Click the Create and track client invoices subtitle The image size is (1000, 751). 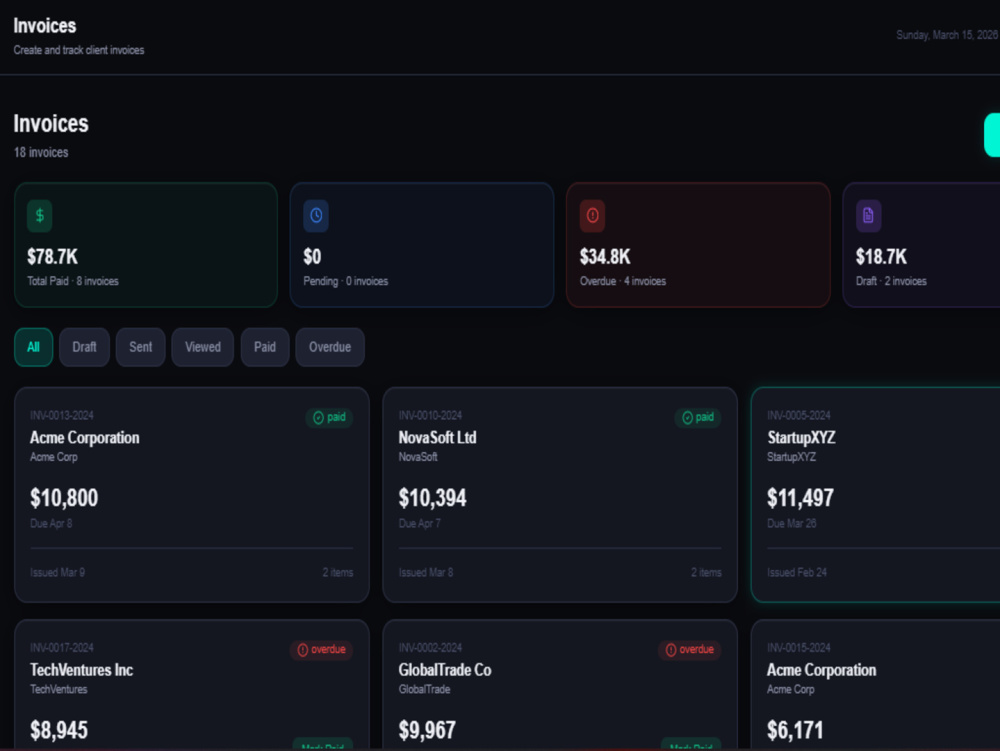pyautogui.click(x=79, y=50)
